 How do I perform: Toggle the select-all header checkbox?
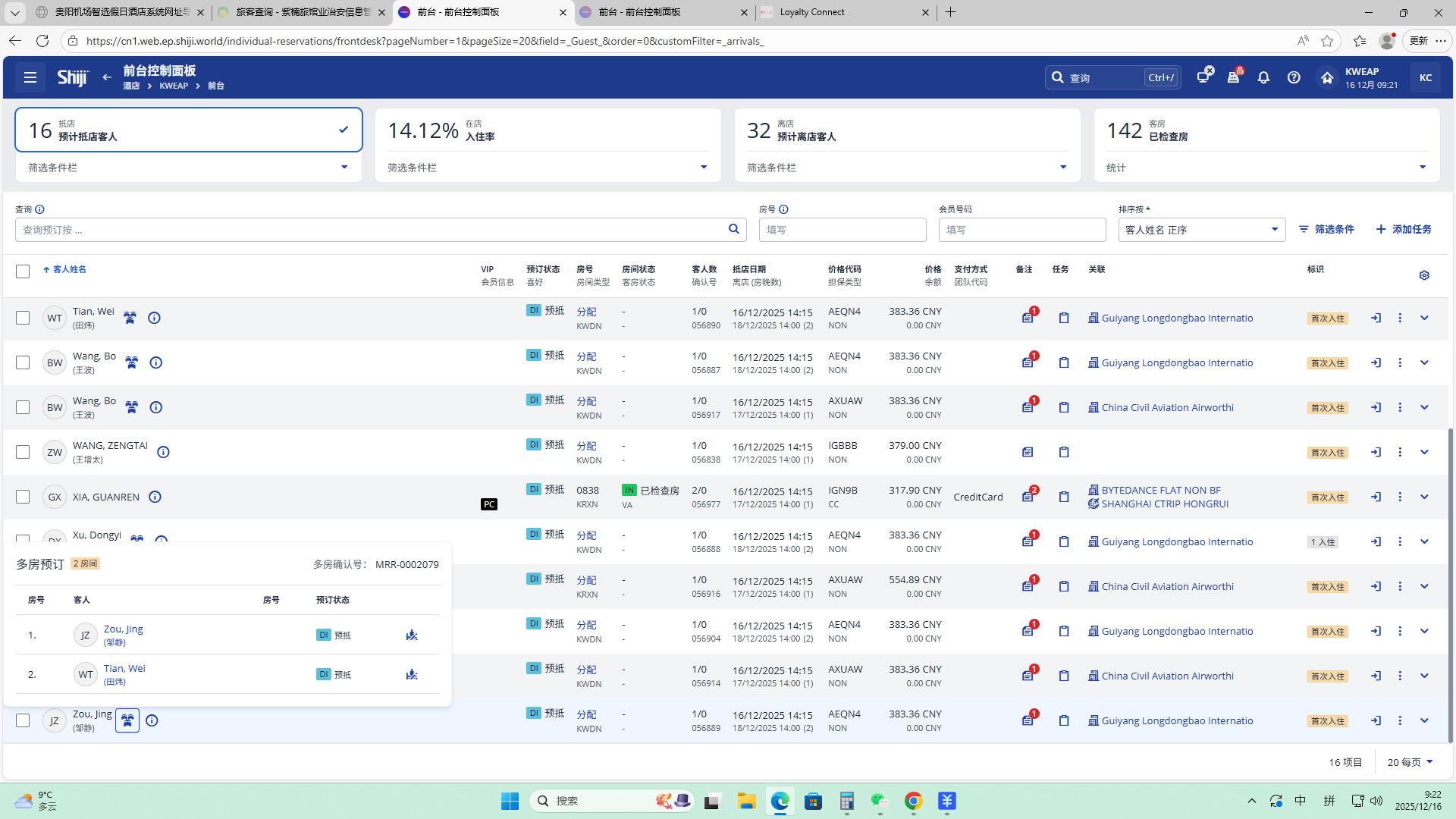point(23,271)
